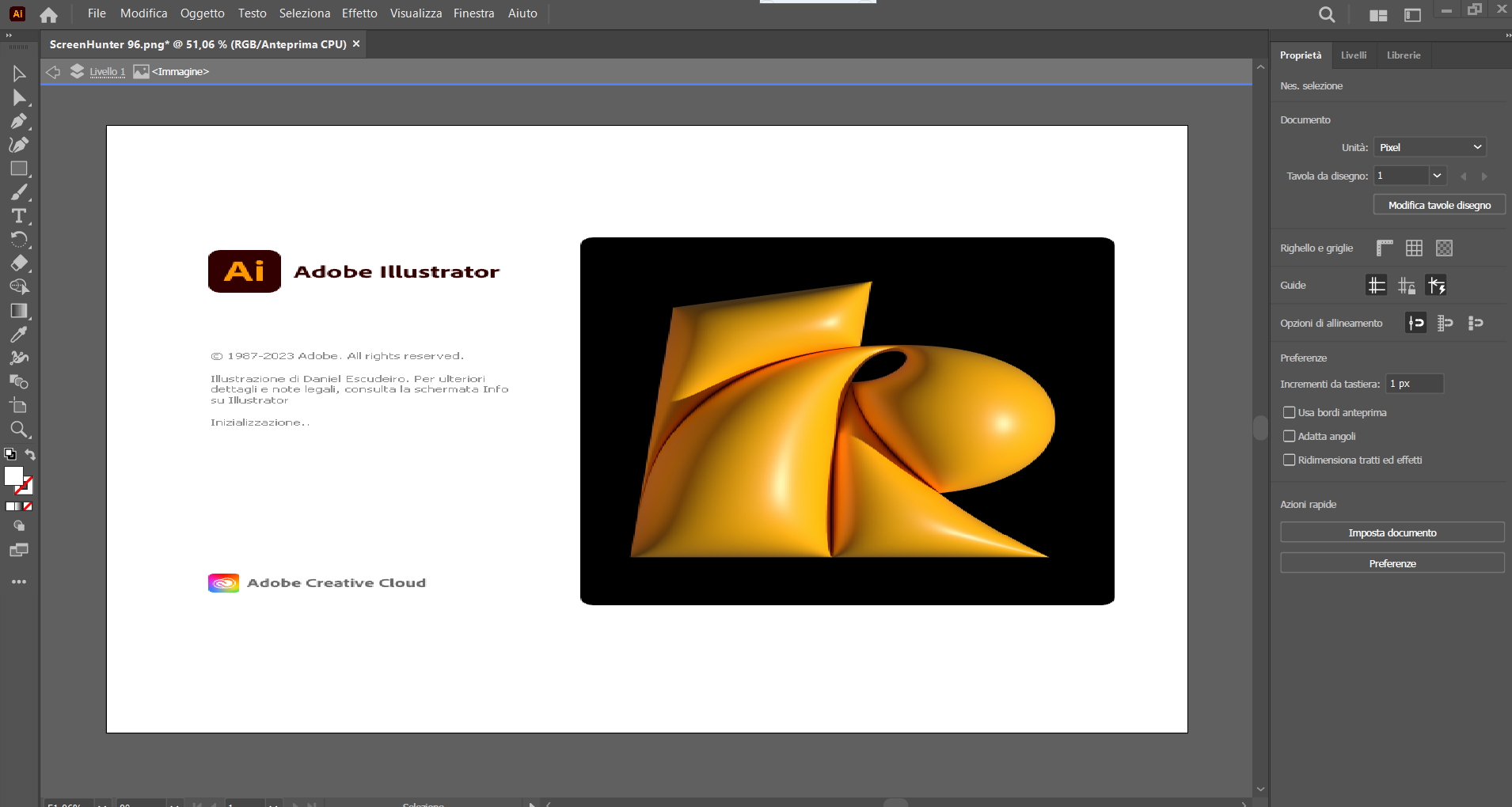Select the Zoom magnifier tool
Screen dimensions: 1512x807
pyautogui.click(x=19, y=430)
